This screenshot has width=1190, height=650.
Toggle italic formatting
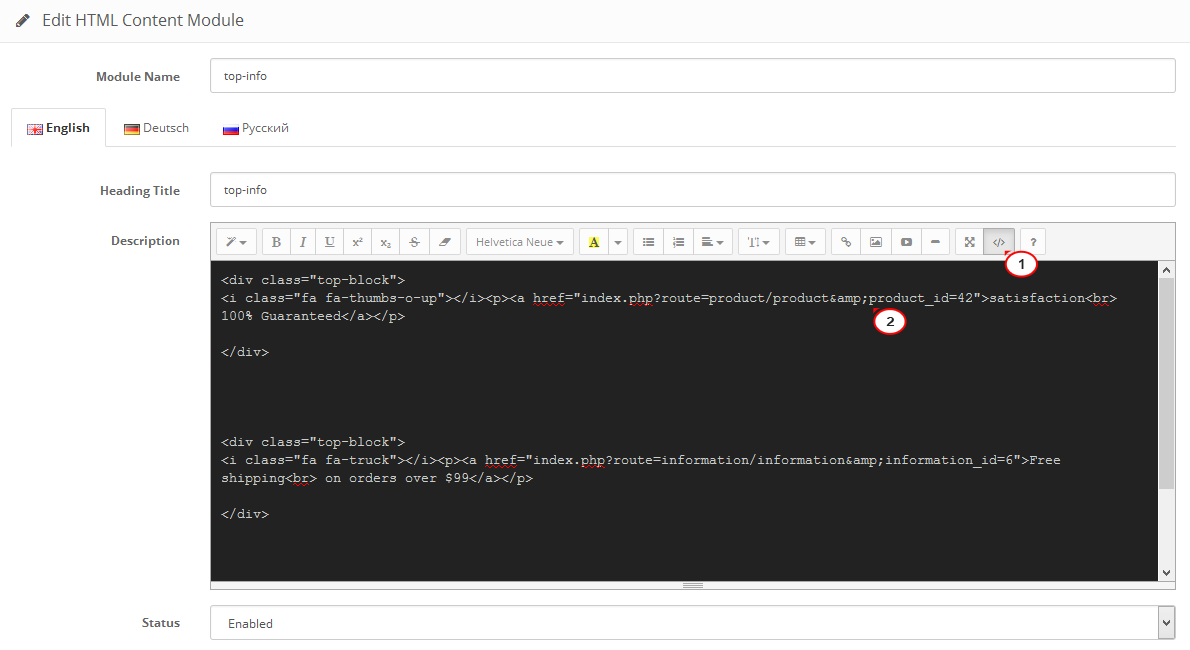pos(302,241)
